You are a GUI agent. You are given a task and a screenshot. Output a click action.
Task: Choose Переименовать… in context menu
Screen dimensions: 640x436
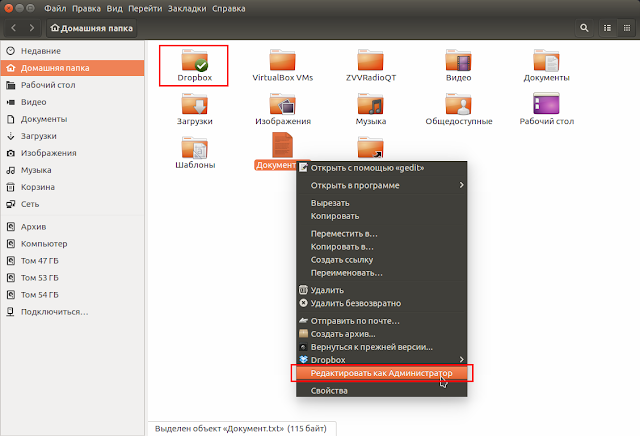pyautogui.click(x=382, y=273)
